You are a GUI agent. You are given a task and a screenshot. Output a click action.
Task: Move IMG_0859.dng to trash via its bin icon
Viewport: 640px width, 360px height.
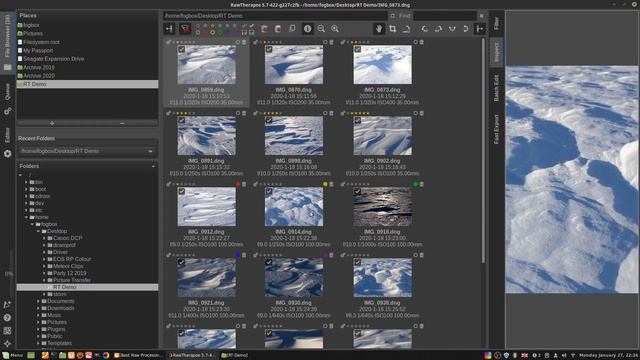point(244,42)
